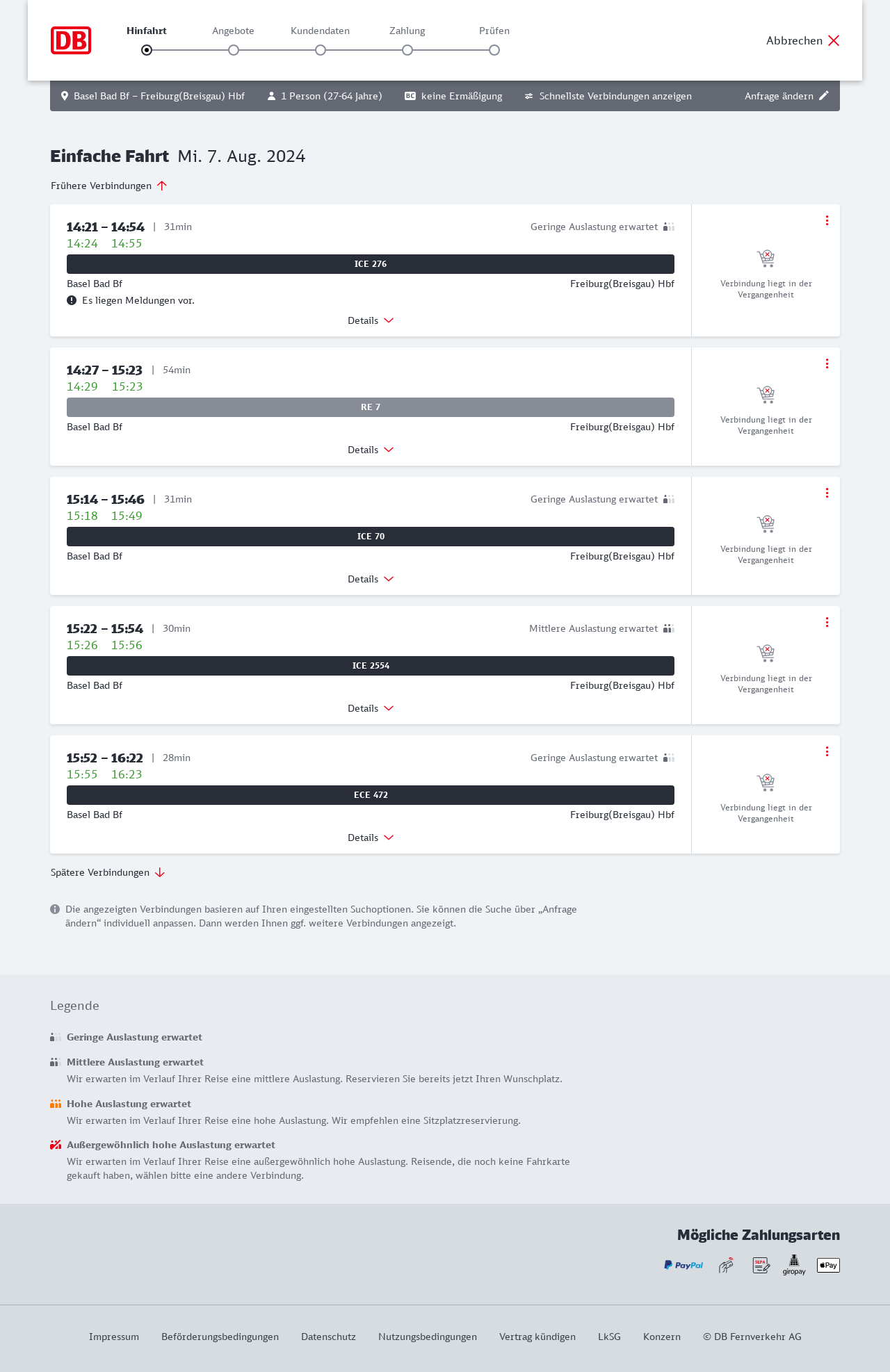Click the giropay payment icon
Screen dimensions: 890x1372
coord(794,1265)
